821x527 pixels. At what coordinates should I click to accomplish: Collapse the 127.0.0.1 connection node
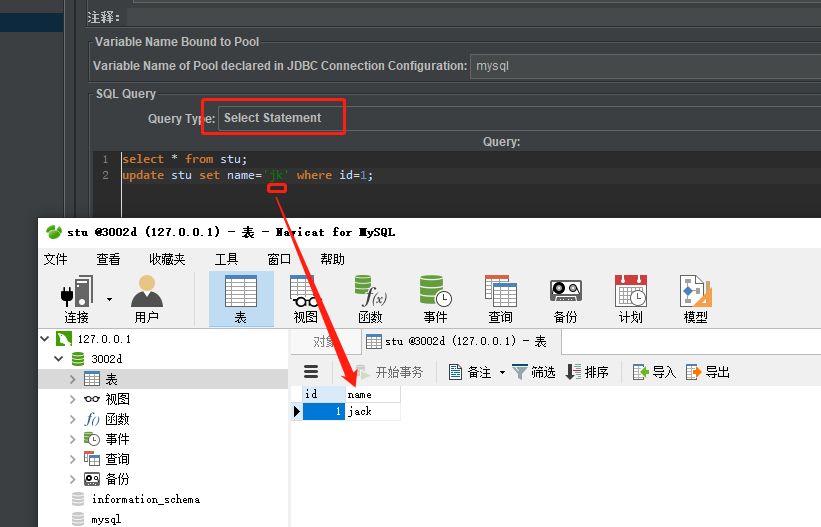[45, 339]
